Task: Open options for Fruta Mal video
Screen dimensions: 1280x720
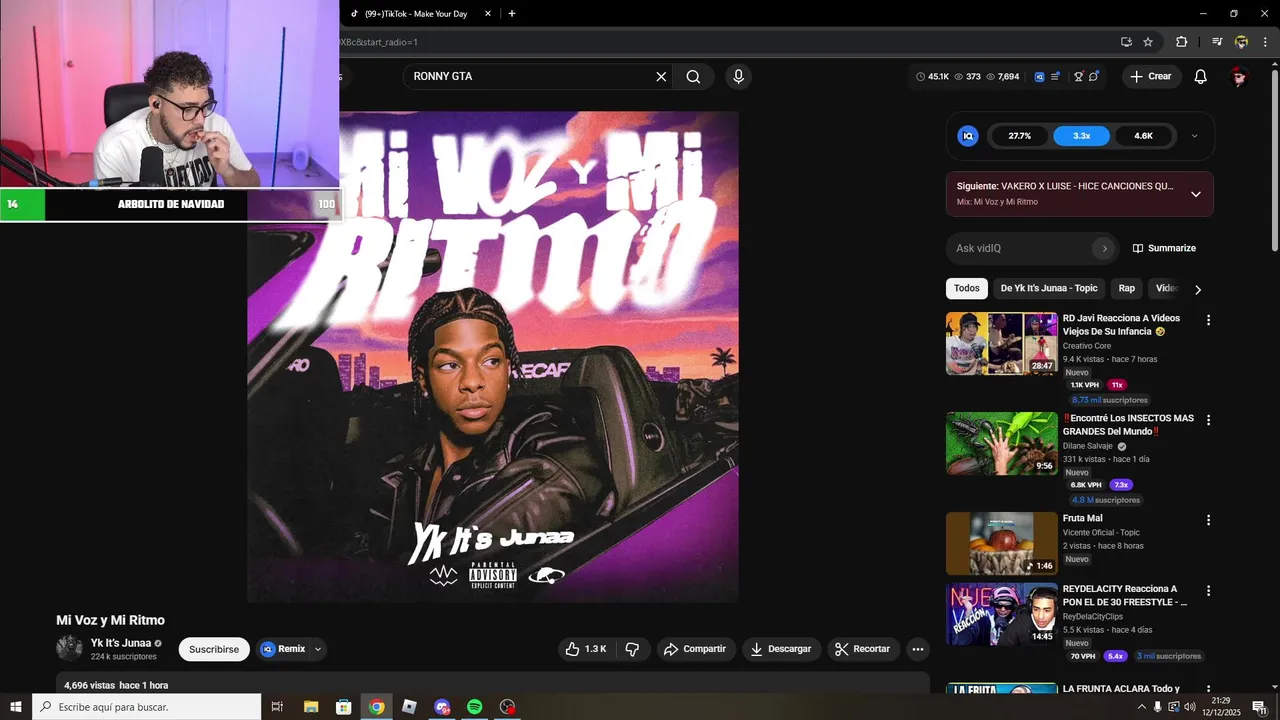Action: [x=1208, y=520]
